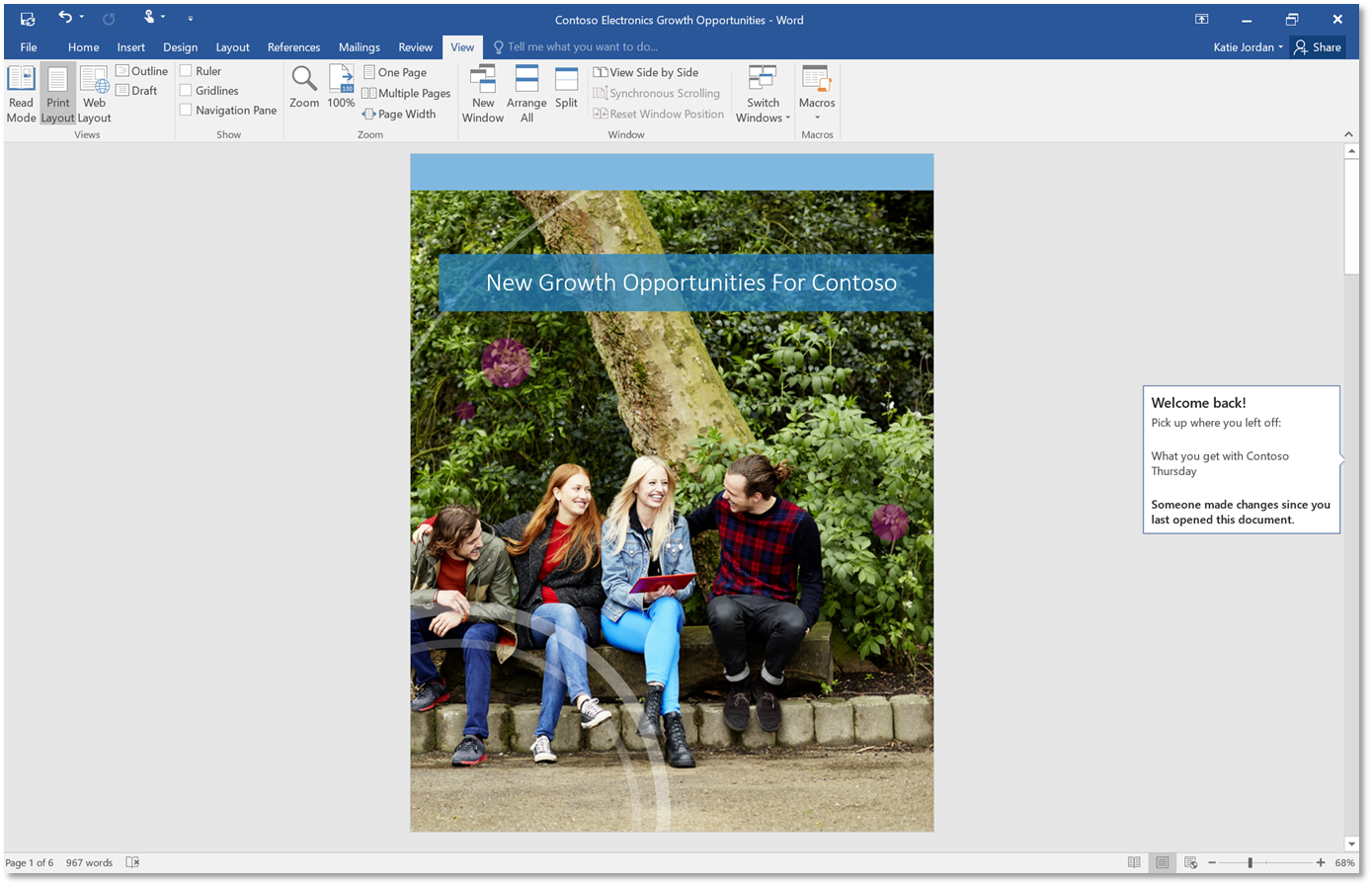
Task: Select View Side by Side
Action: [x=646, y=72]
